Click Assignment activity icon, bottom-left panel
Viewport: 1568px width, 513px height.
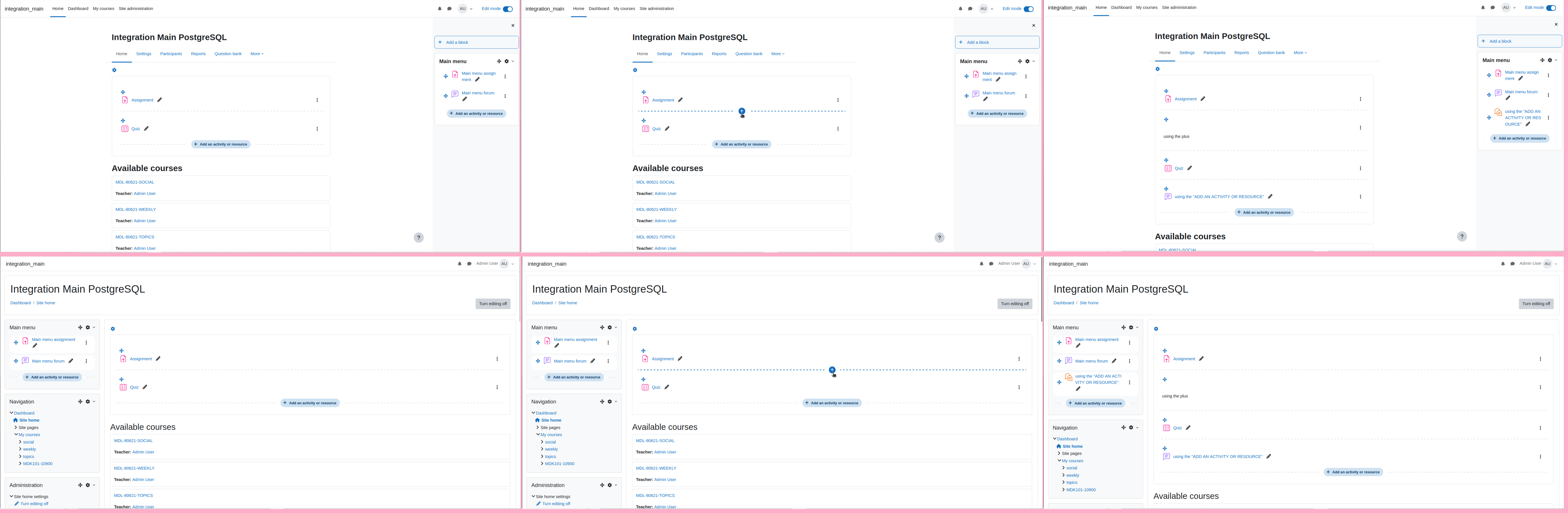tap(124, 359)
